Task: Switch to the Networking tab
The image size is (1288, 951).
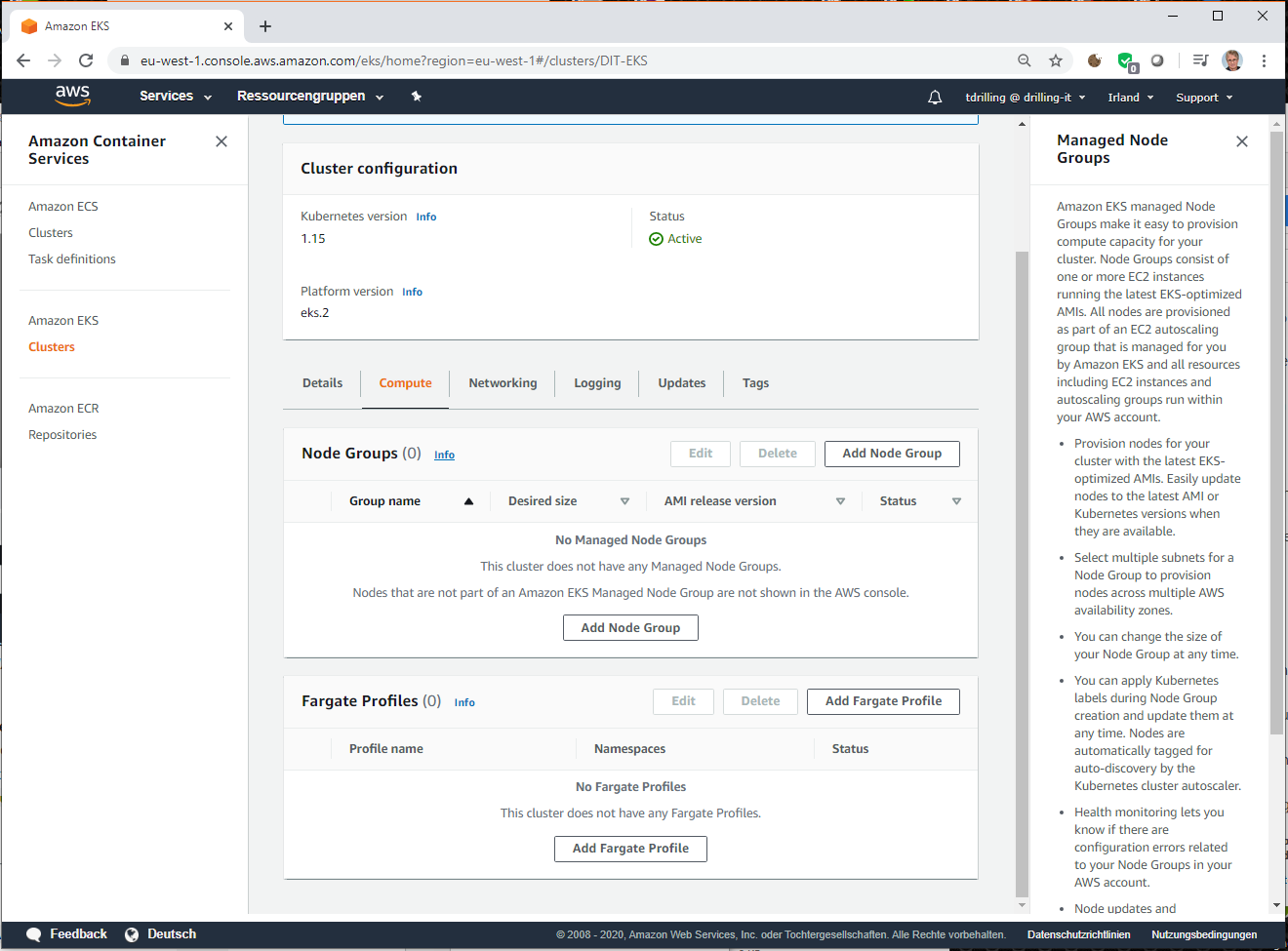Action: pyautogui.click(x=503, y=383)
